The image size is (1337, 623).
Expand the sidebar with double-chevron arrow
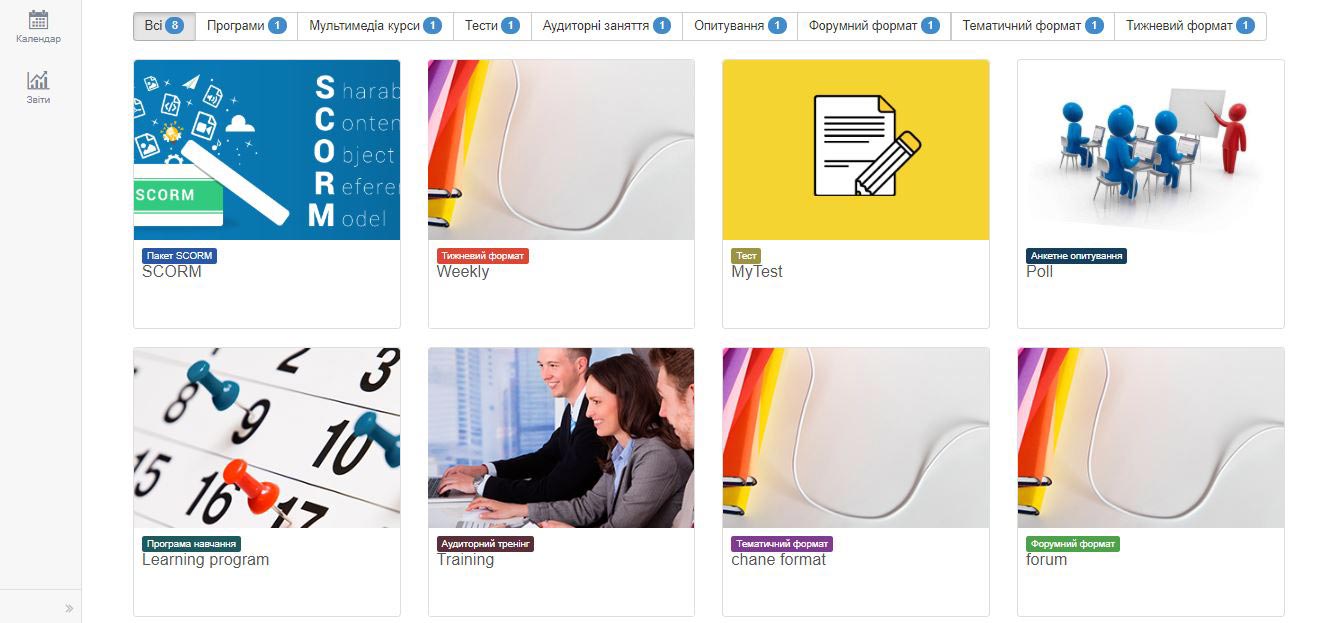[x=69, y=608]
